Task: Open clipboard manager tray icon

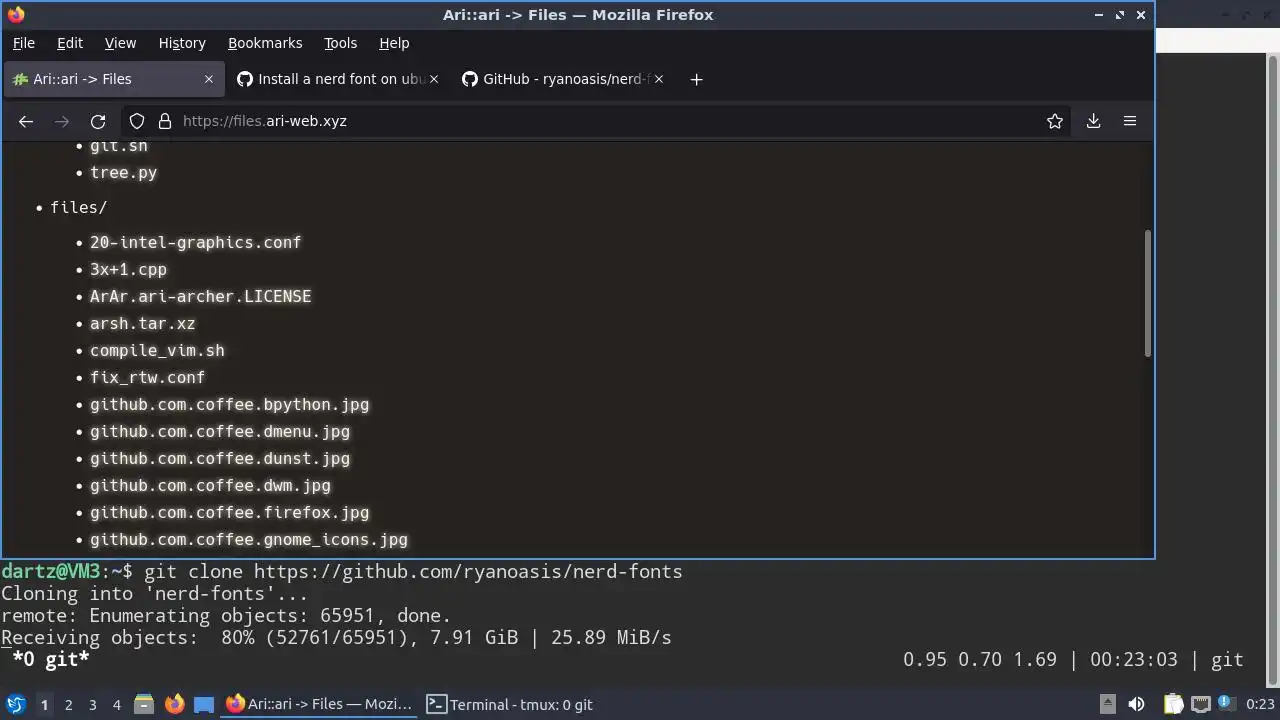Action: (1173, 704)
